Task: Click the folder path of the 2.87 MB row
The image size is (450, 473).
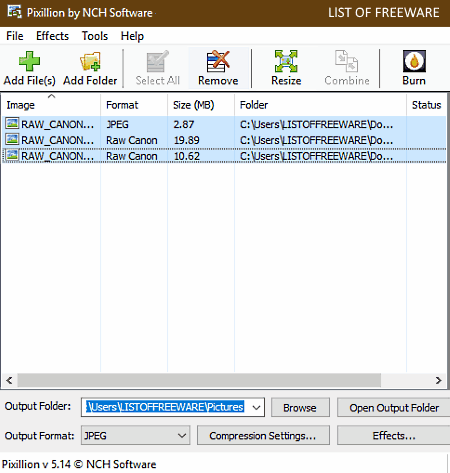Action: coord(316,124)
